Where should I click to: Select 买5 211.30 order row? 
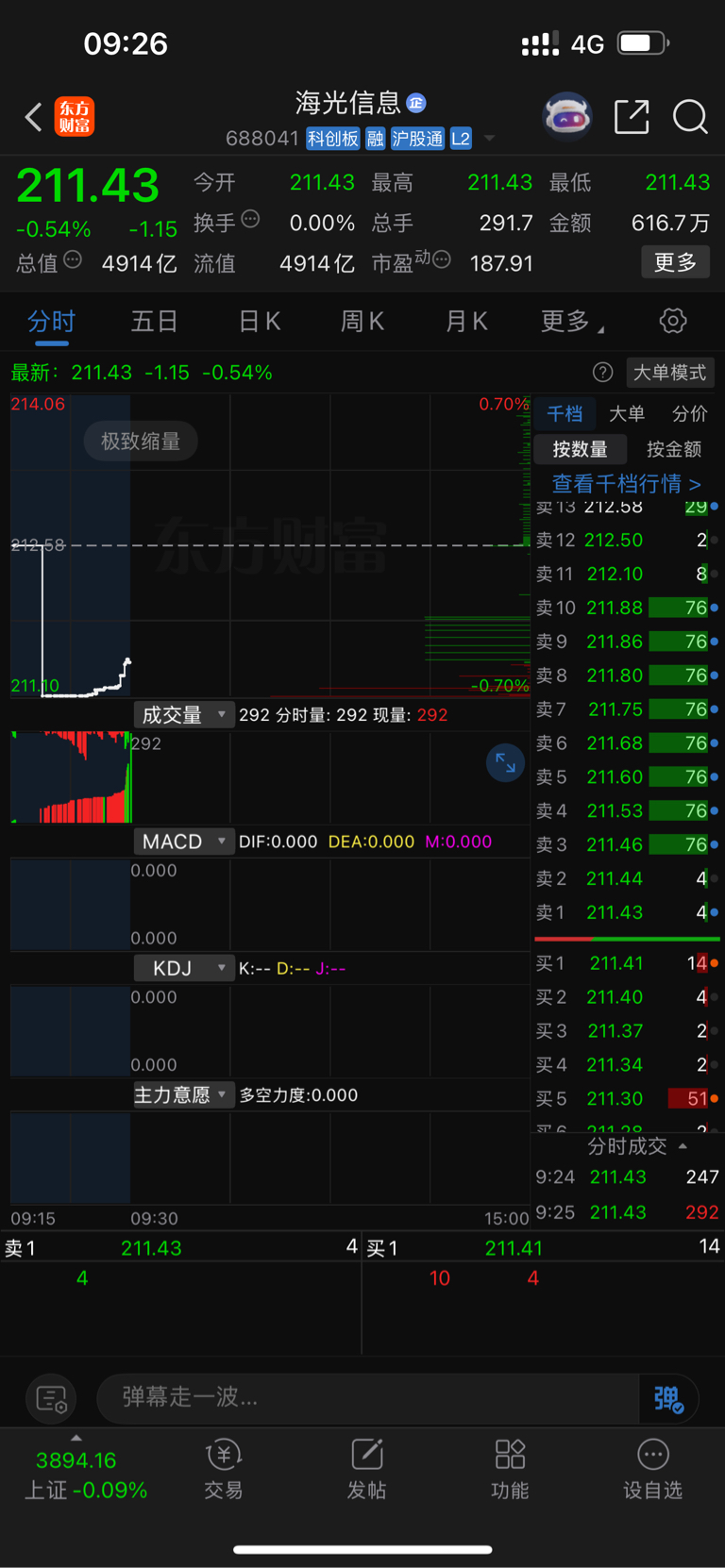pyautogui.click(x=627, y=1098)
